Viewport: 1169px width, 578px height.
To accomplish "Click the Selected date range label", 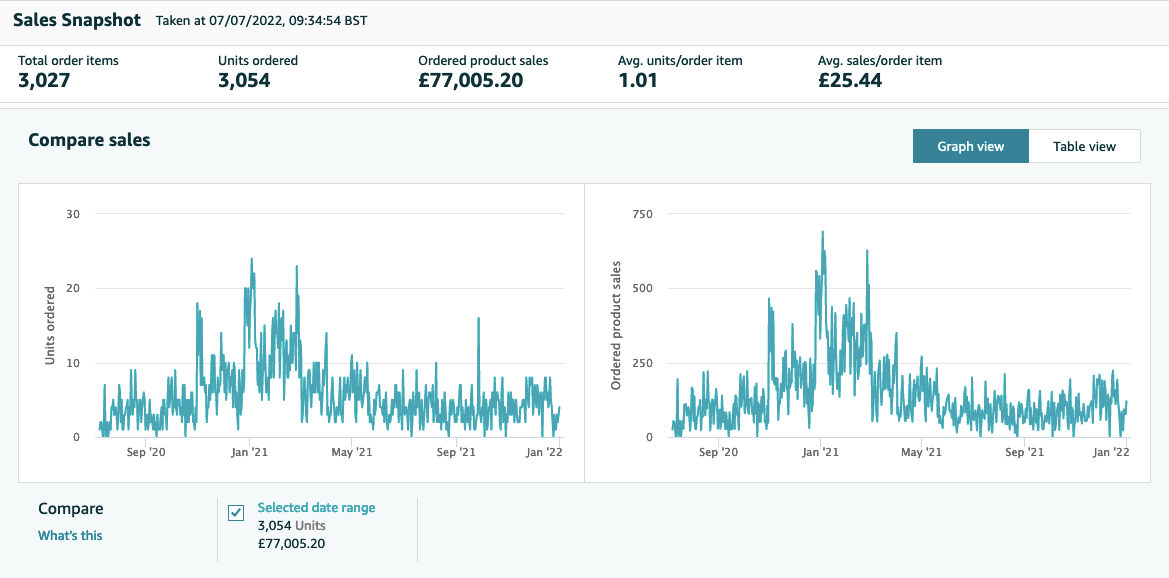I will pyautogui.click(x=316, y=507).
